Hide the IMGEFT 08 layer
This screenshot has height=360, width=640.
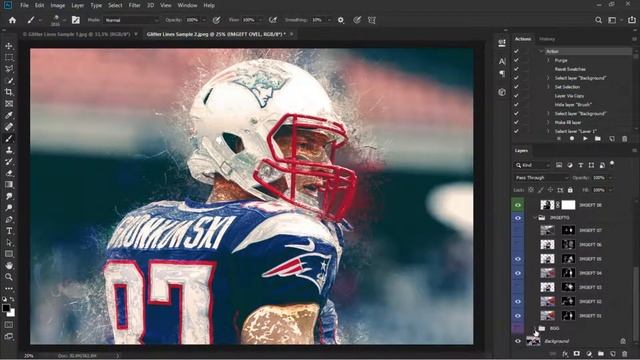click(x=518, y=205)
